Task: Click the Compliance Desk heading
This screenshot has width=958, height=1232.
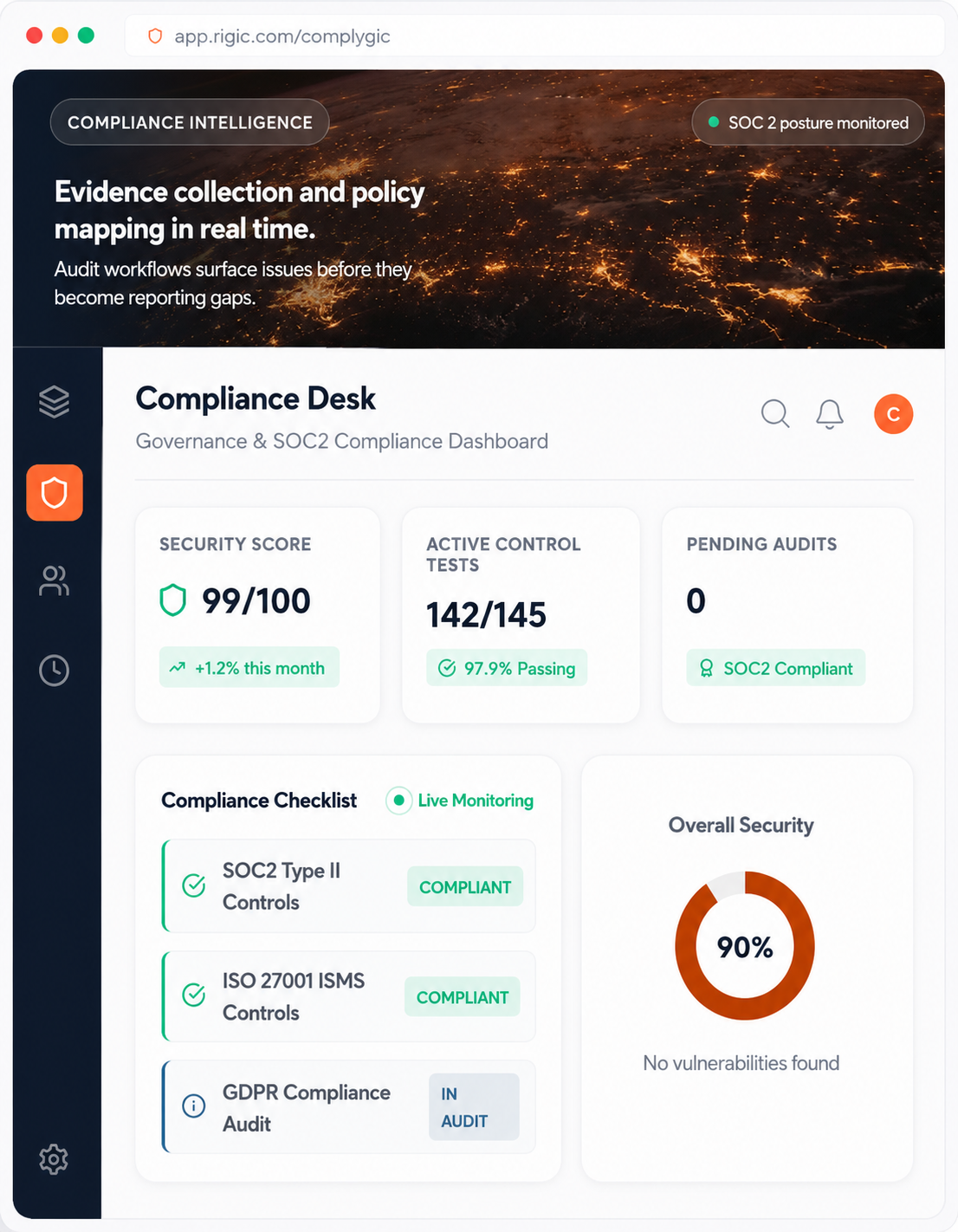Action: point(256,399)
